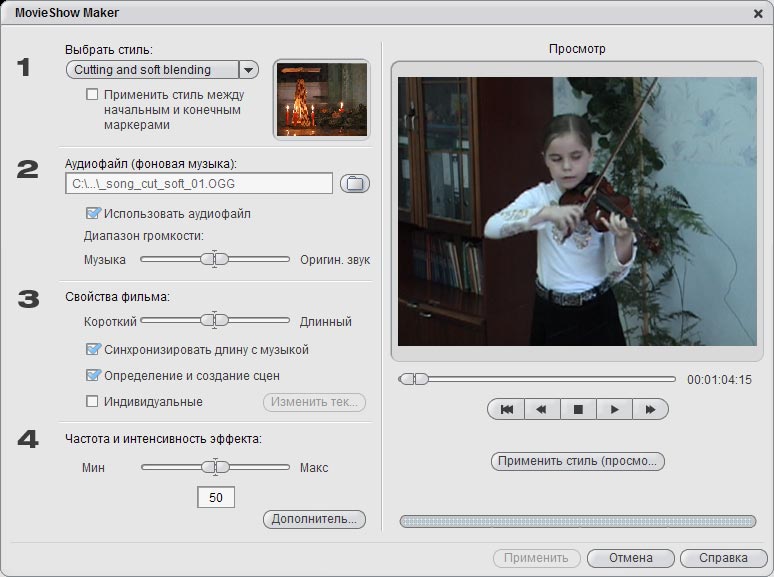Browse for background audio file
This screenshot has height=577, width=774.
(x=354, y=184)
